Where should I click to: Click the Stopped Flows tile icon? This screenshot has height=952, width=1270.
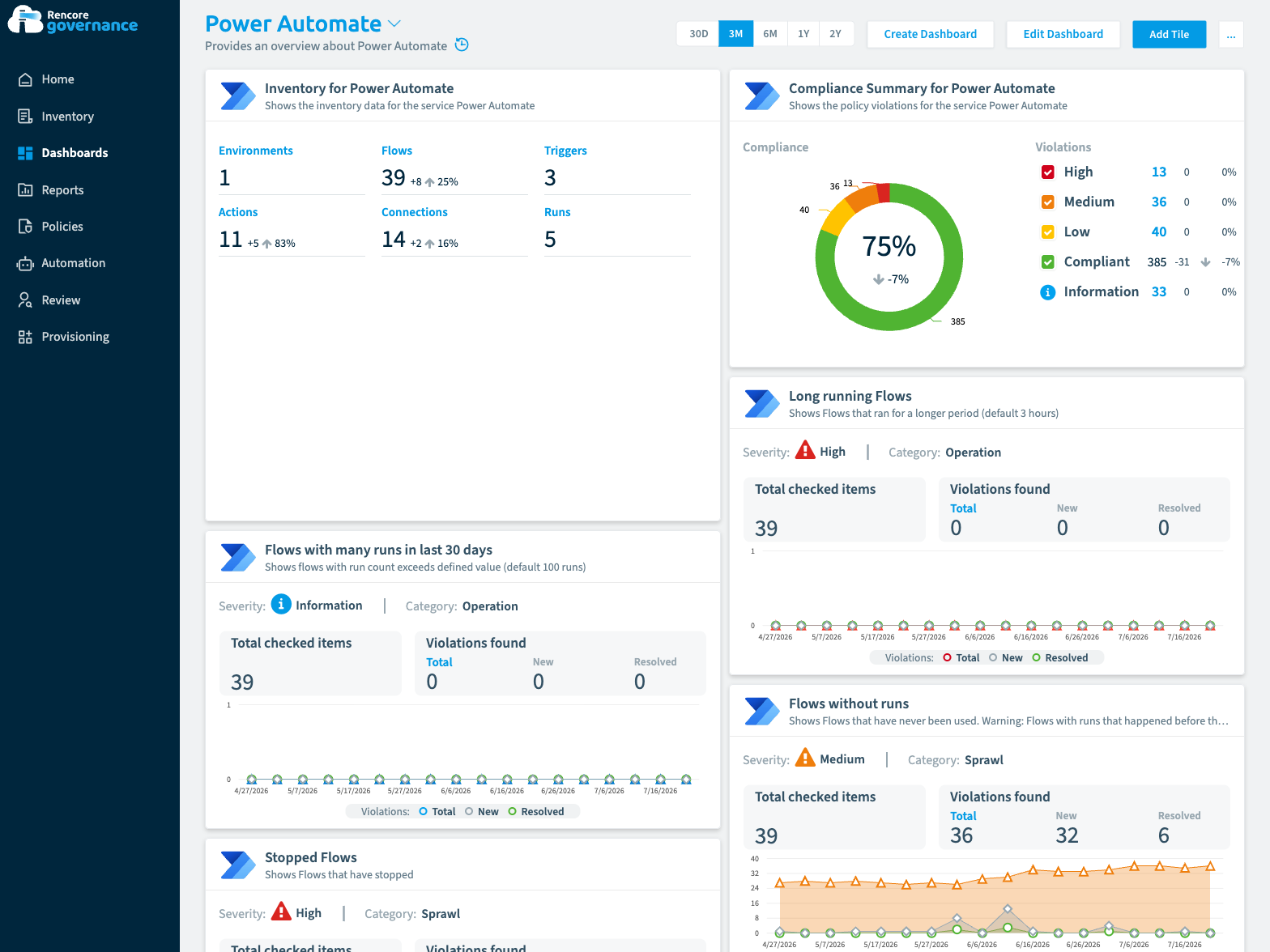[x=238, y=865]
